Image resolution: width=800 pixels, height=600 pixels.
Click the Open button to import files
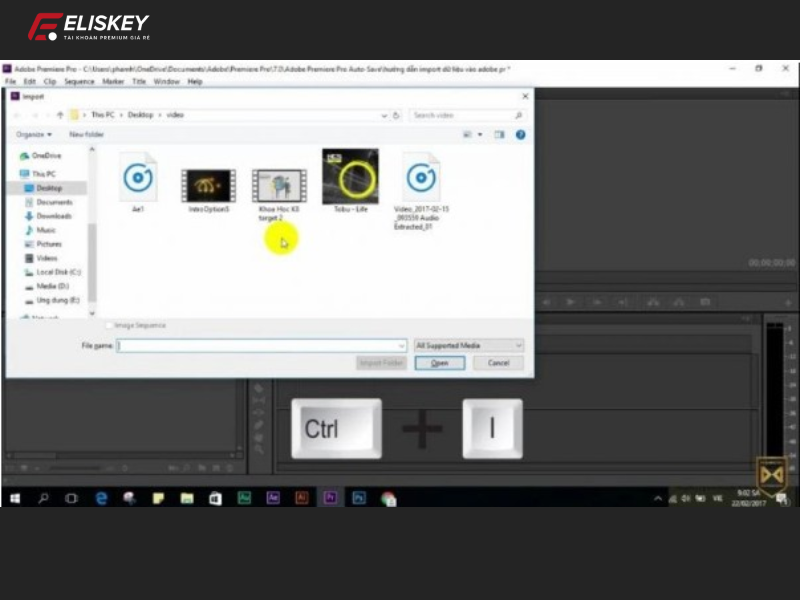coord(440,362)
